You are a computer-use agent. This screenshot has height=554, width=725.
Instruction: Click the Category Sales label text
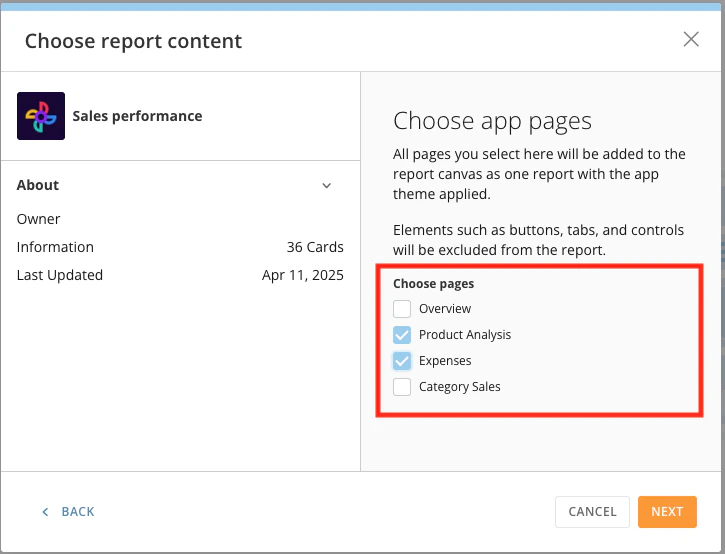(460, 387)
